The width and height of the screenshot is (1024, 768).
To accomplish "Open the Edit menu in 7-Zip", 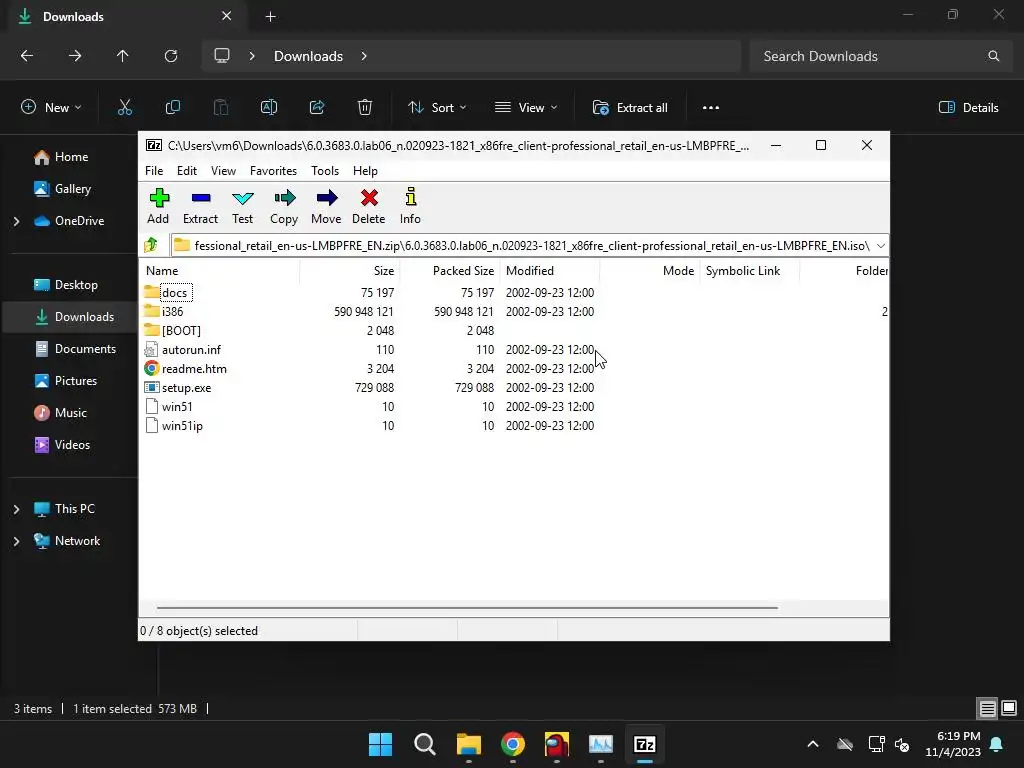I will (187, 170).
